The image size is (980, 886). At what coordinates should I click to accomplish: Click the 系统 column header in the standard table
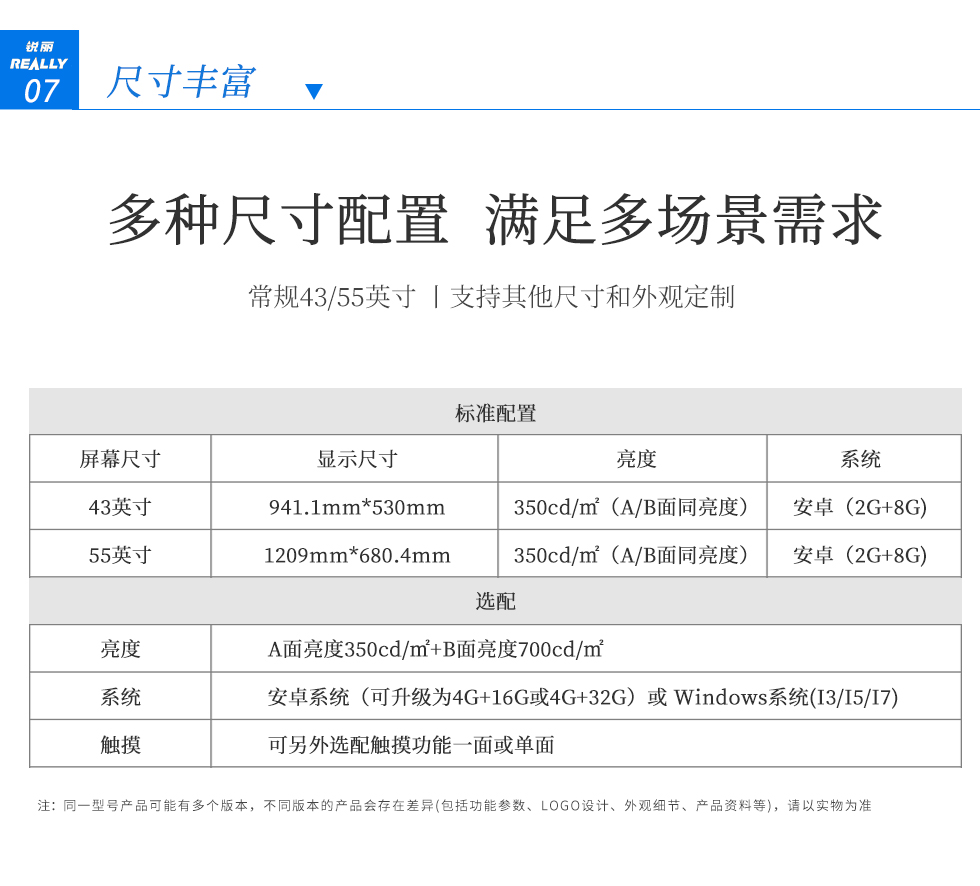tap(864, 459)
